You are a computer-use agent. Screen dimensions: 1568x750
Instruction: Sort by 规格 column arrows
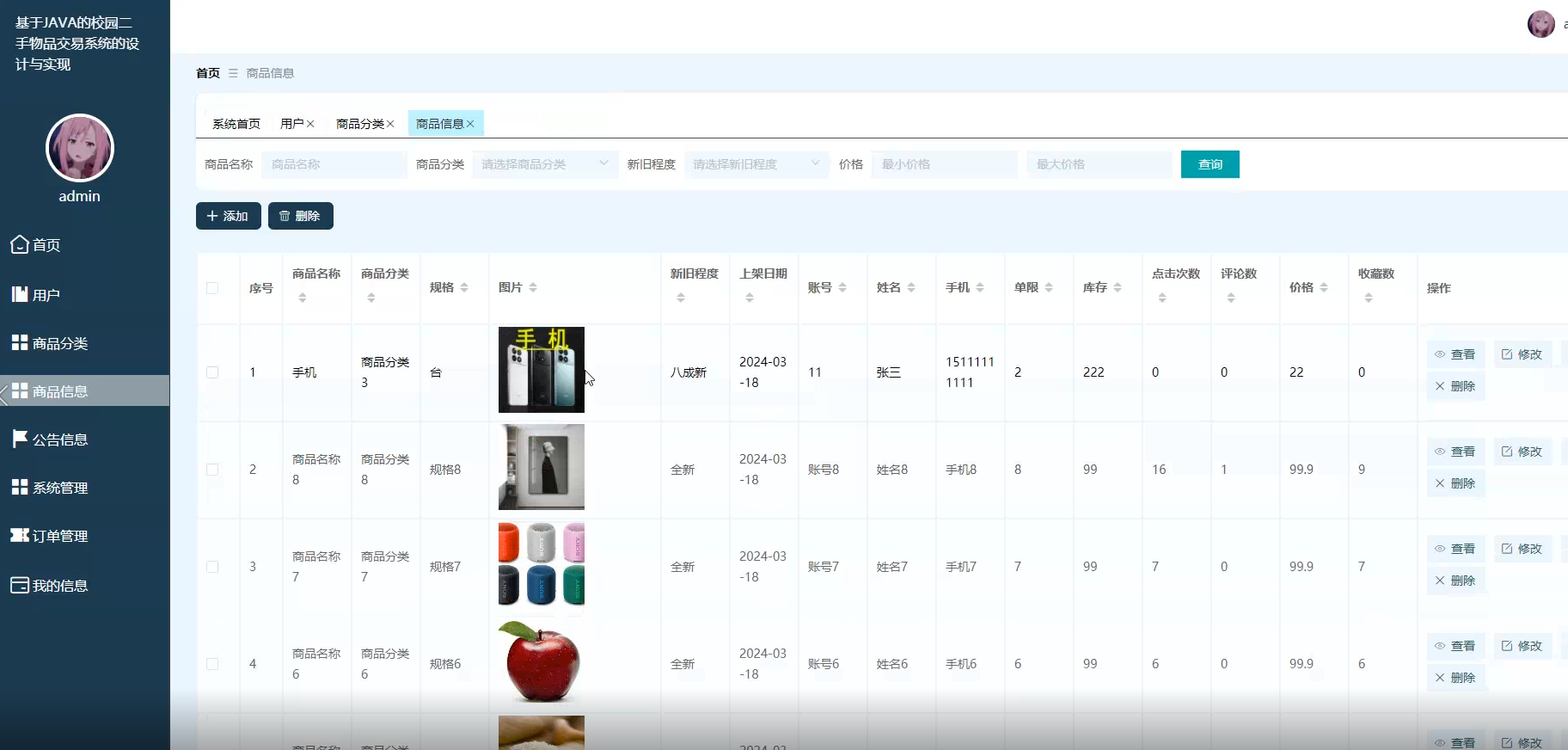click(464, 287)
